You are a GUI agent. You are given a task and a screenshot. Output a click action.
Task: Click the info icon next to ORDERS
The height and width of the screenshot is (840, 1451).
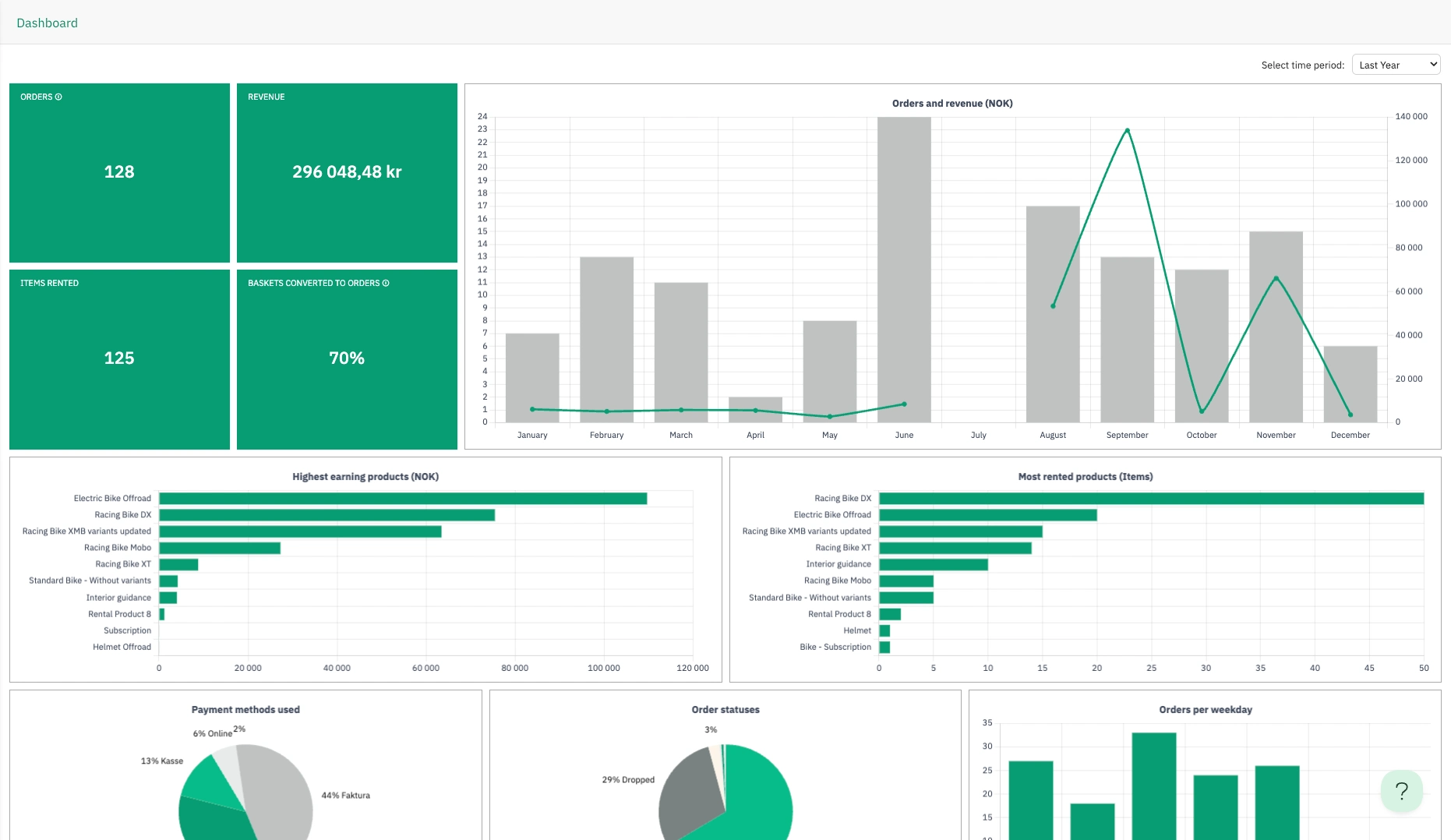coord(58,97)
